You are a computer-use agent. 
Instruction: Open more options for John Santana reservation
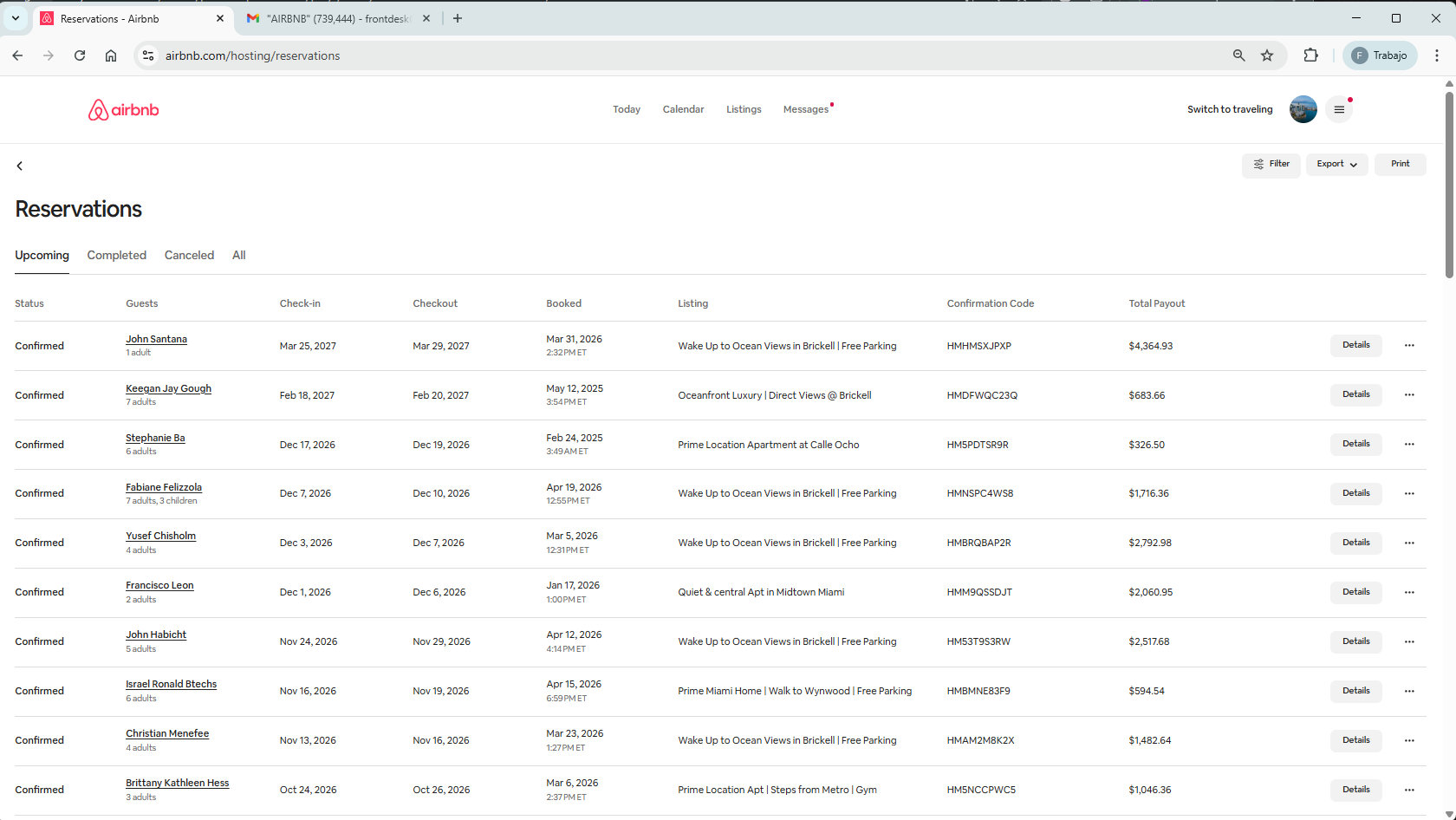(x=1409, y=345)
